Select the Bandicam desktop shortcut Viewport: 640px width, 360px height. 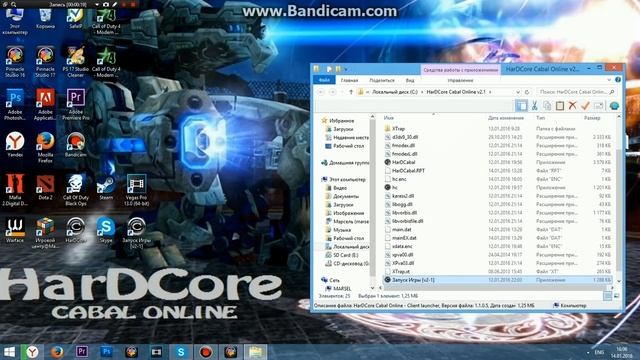tap(76, 145)
